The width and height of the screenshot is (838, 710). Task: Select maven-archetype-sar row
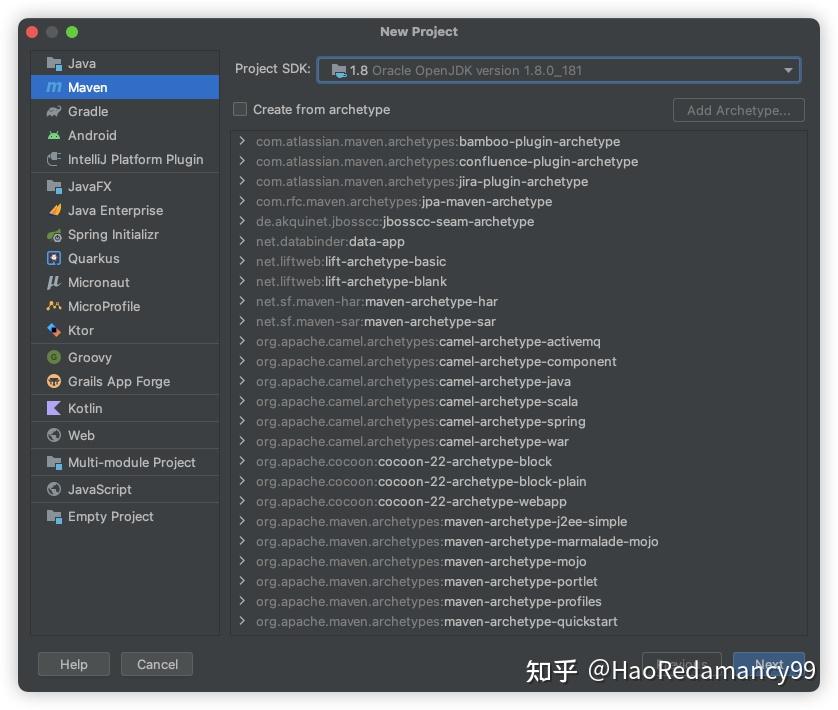pos(518,321)
